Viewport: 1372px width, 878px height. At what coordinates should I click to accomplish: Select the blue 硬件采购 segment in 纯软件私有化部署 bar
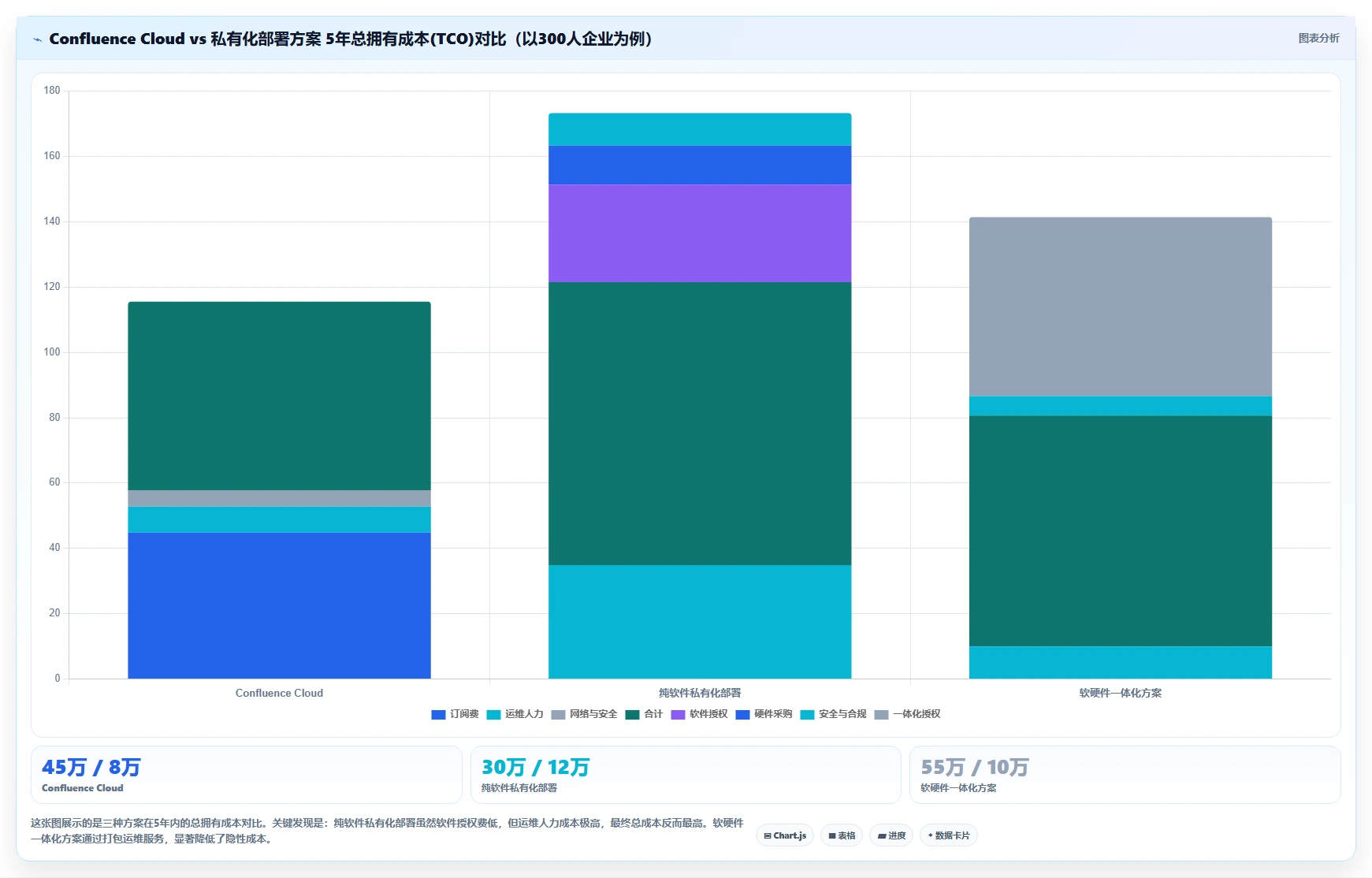coord(700,165)
